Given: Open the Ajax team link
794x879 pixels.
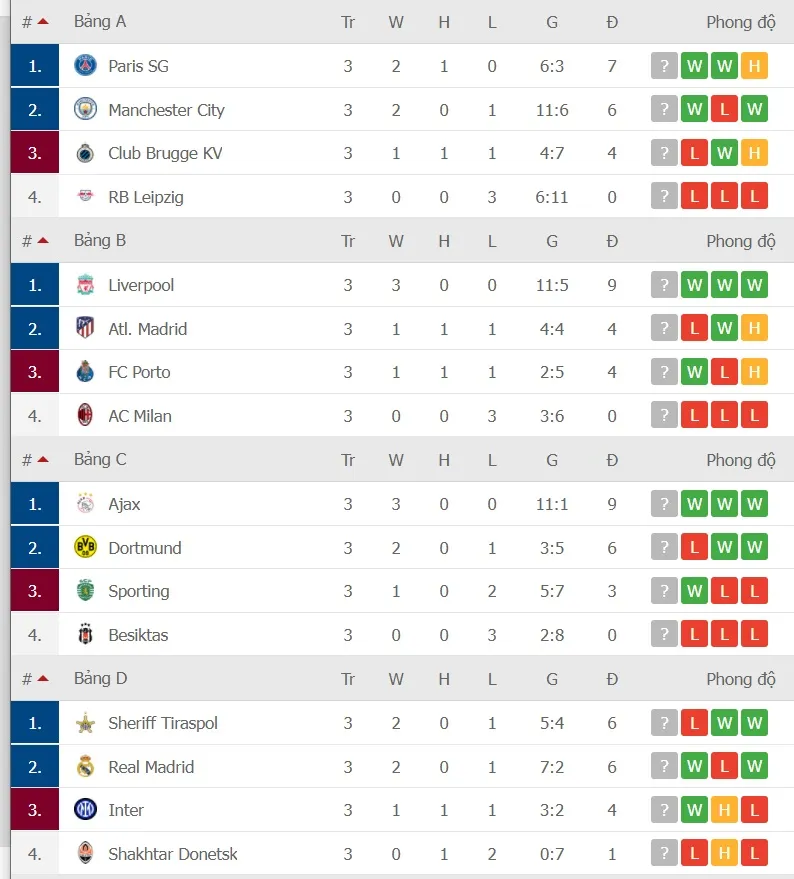Looking at the screenshot, I should (124, 504).
